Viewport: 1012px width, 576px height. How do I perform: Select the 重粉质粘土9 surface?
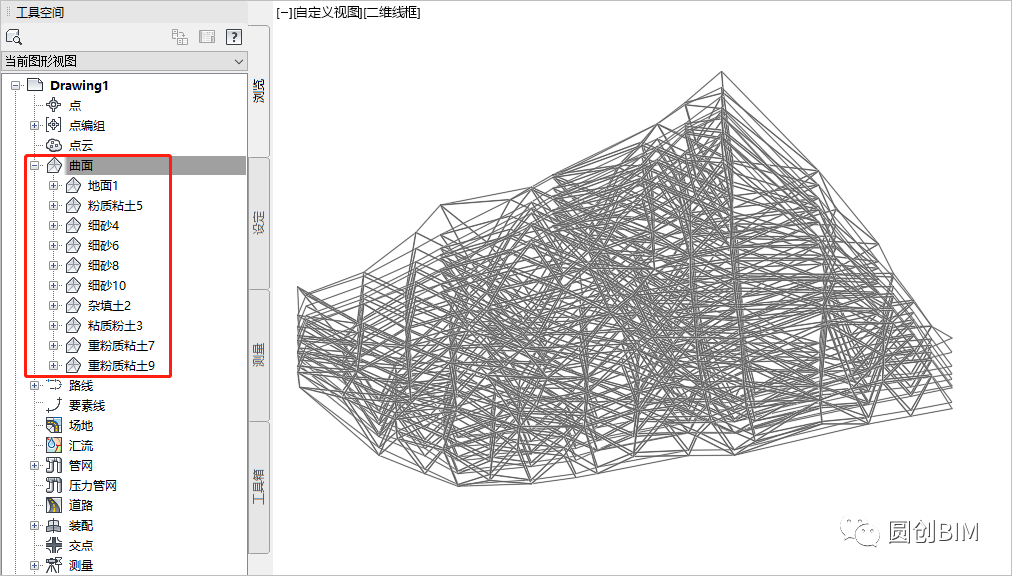tap(121, 366)
